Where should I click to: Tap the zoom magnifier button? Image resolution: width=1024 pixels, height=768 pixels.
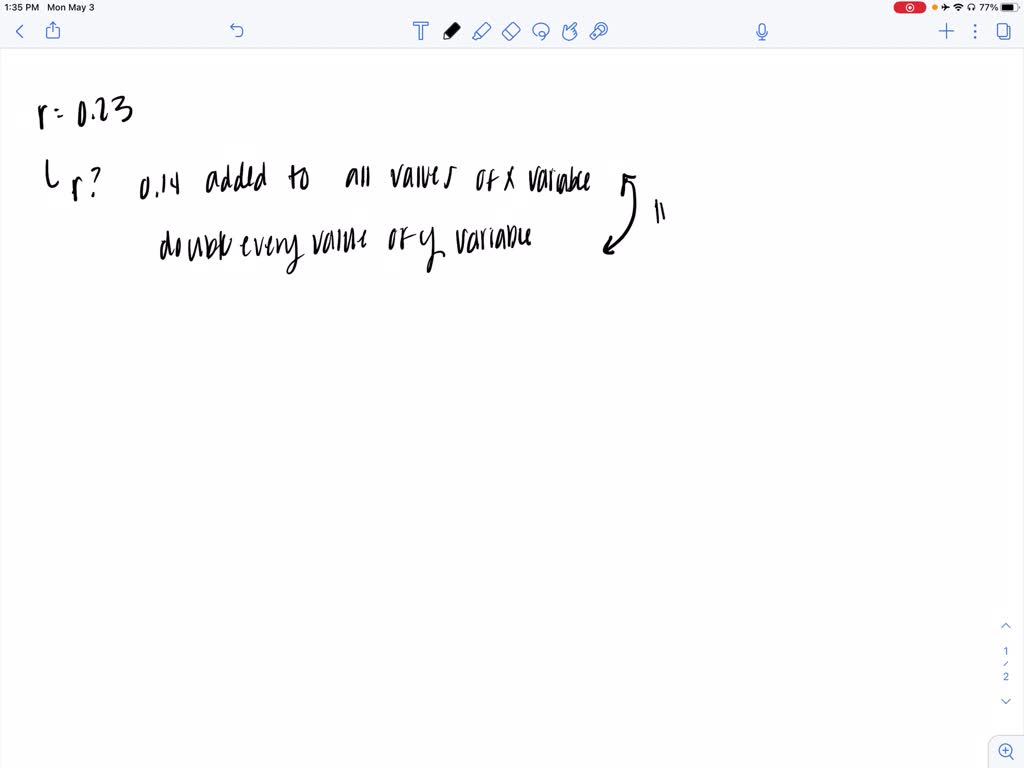click(1006, 752)
